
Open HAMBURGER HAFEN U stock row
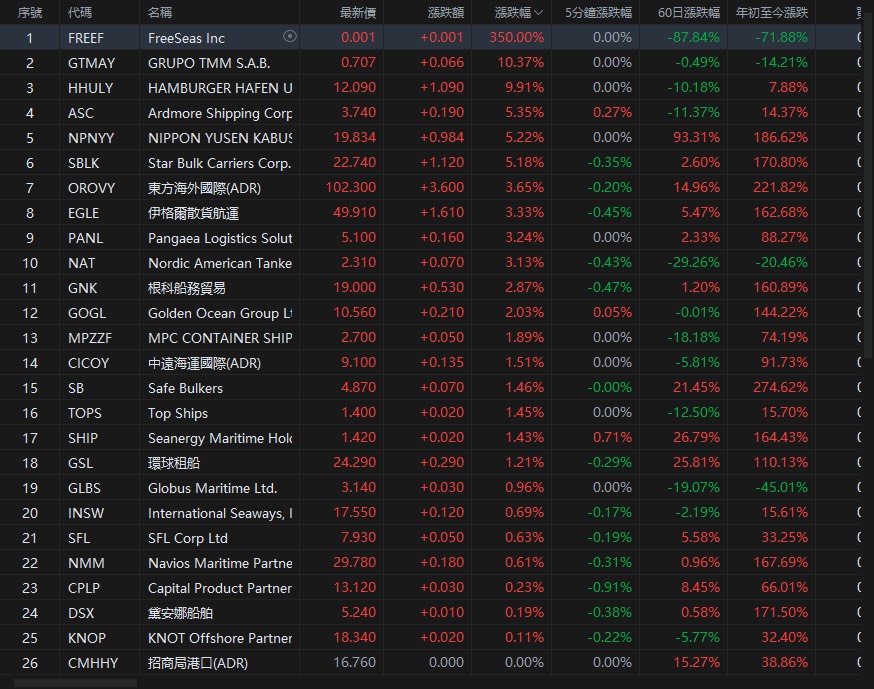[430, 88]
